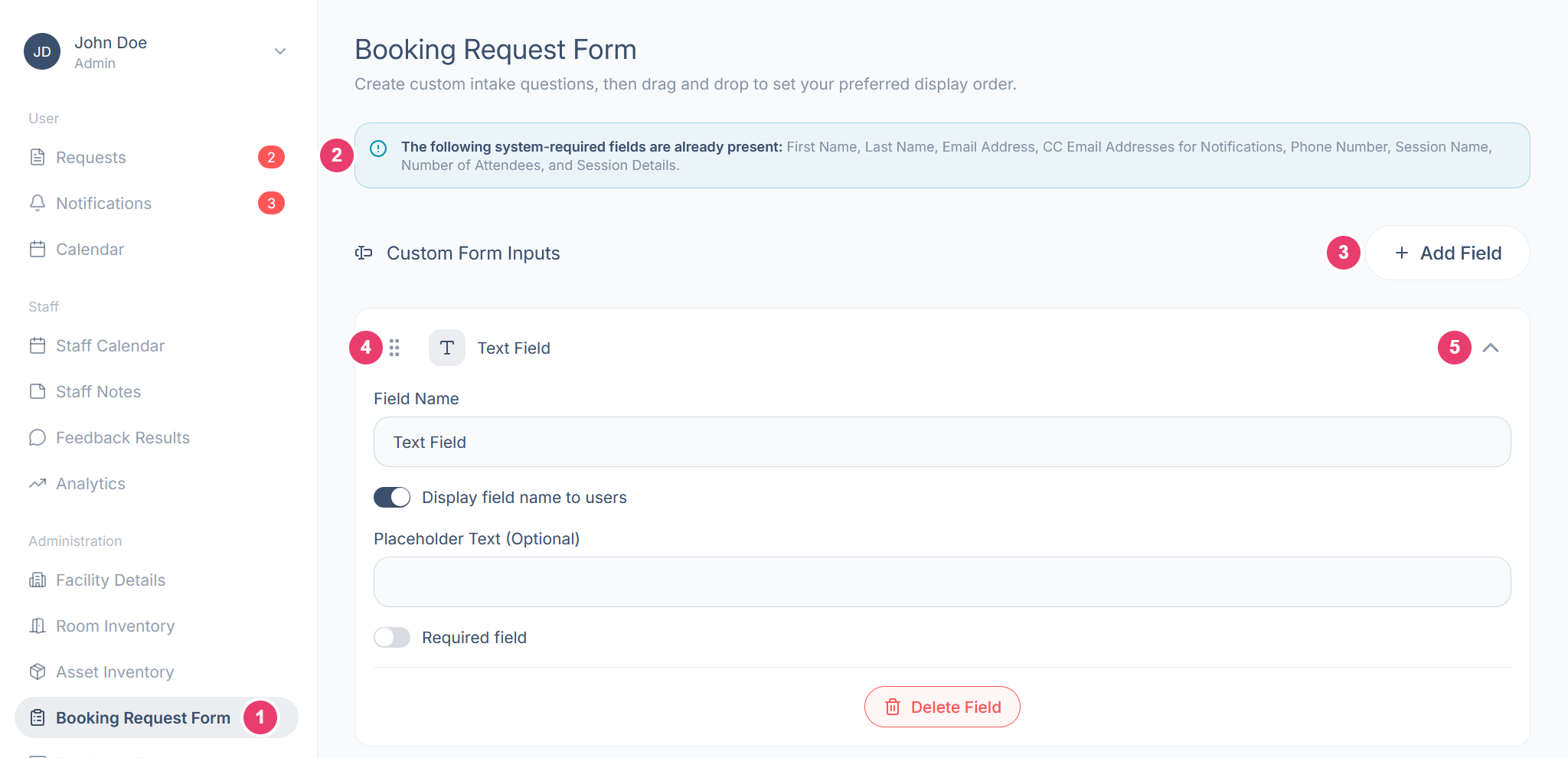Click the Feedback Results chat bubble icon

pyautogui.click(x=38, y=437)
